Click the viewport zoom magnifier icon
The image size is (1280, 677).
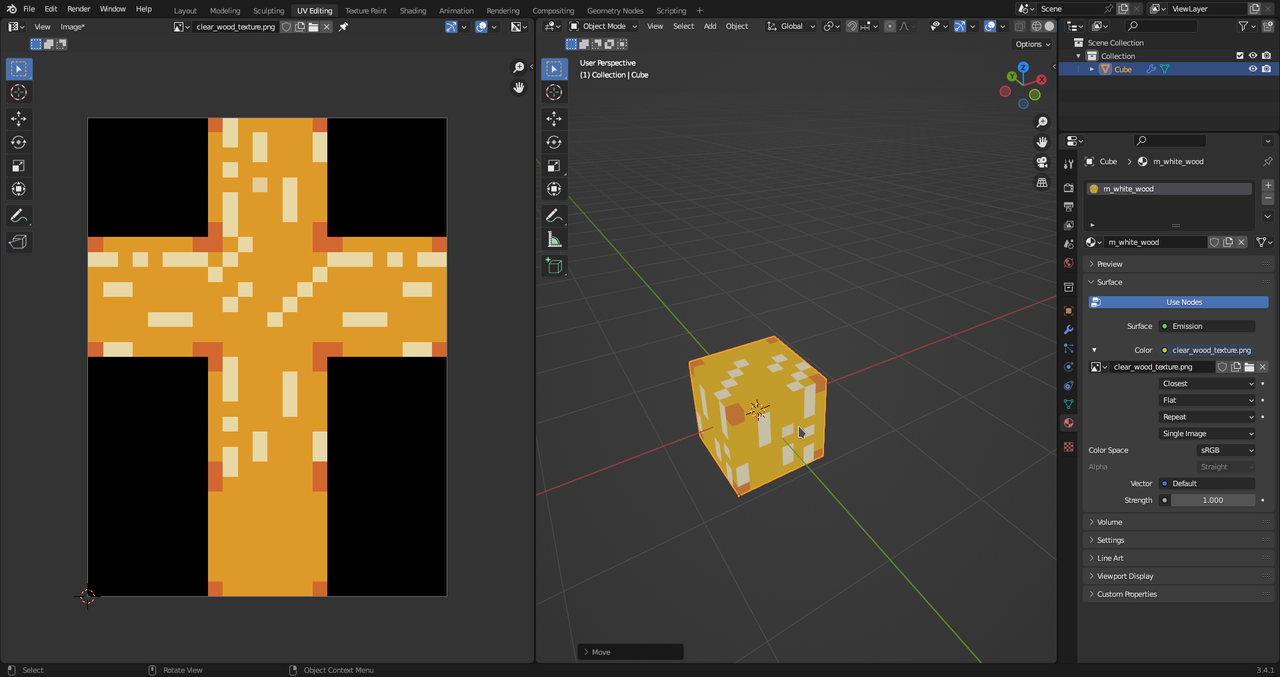point(1042,122)
